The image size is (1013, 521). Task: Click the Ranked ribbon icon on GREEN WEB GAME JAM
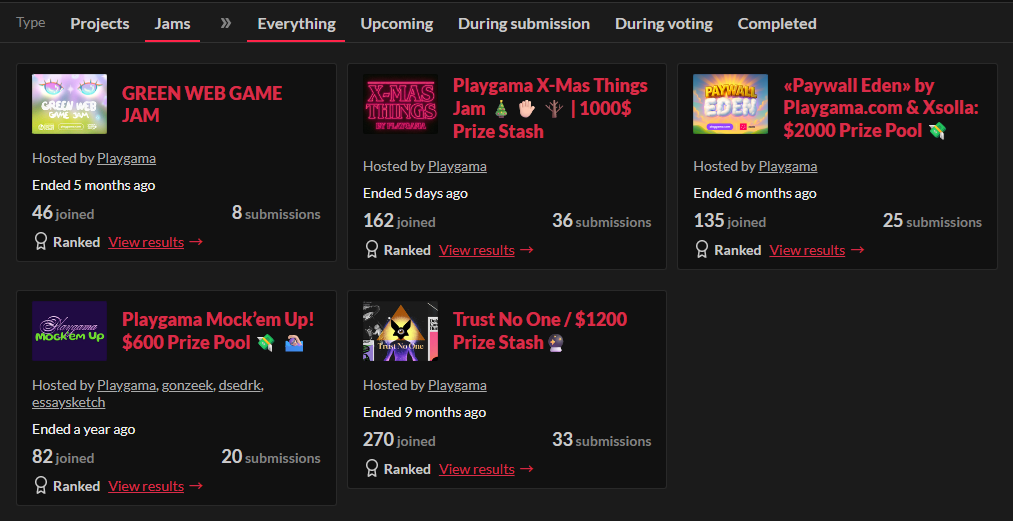[41, 241]
